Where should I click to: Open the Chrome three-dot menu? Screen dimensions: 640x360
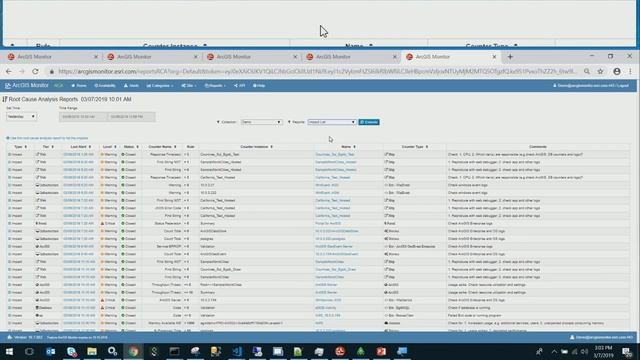point(630,71)
